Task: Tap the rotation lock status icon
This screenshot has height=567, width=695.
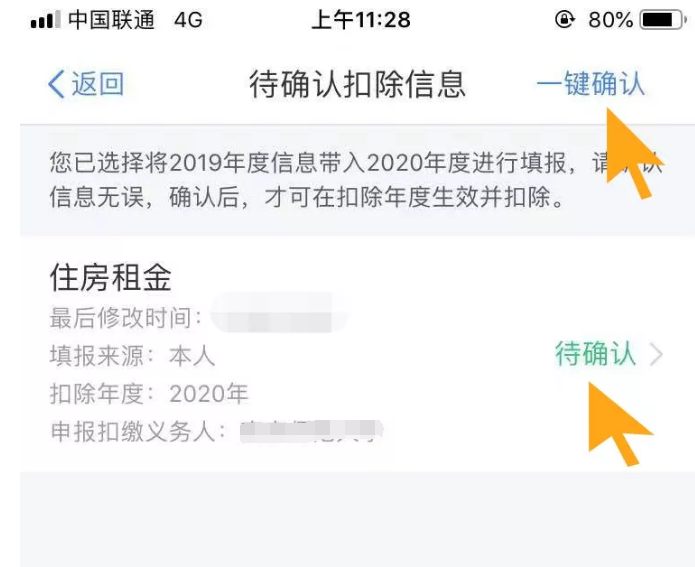Action: (565, 20)
